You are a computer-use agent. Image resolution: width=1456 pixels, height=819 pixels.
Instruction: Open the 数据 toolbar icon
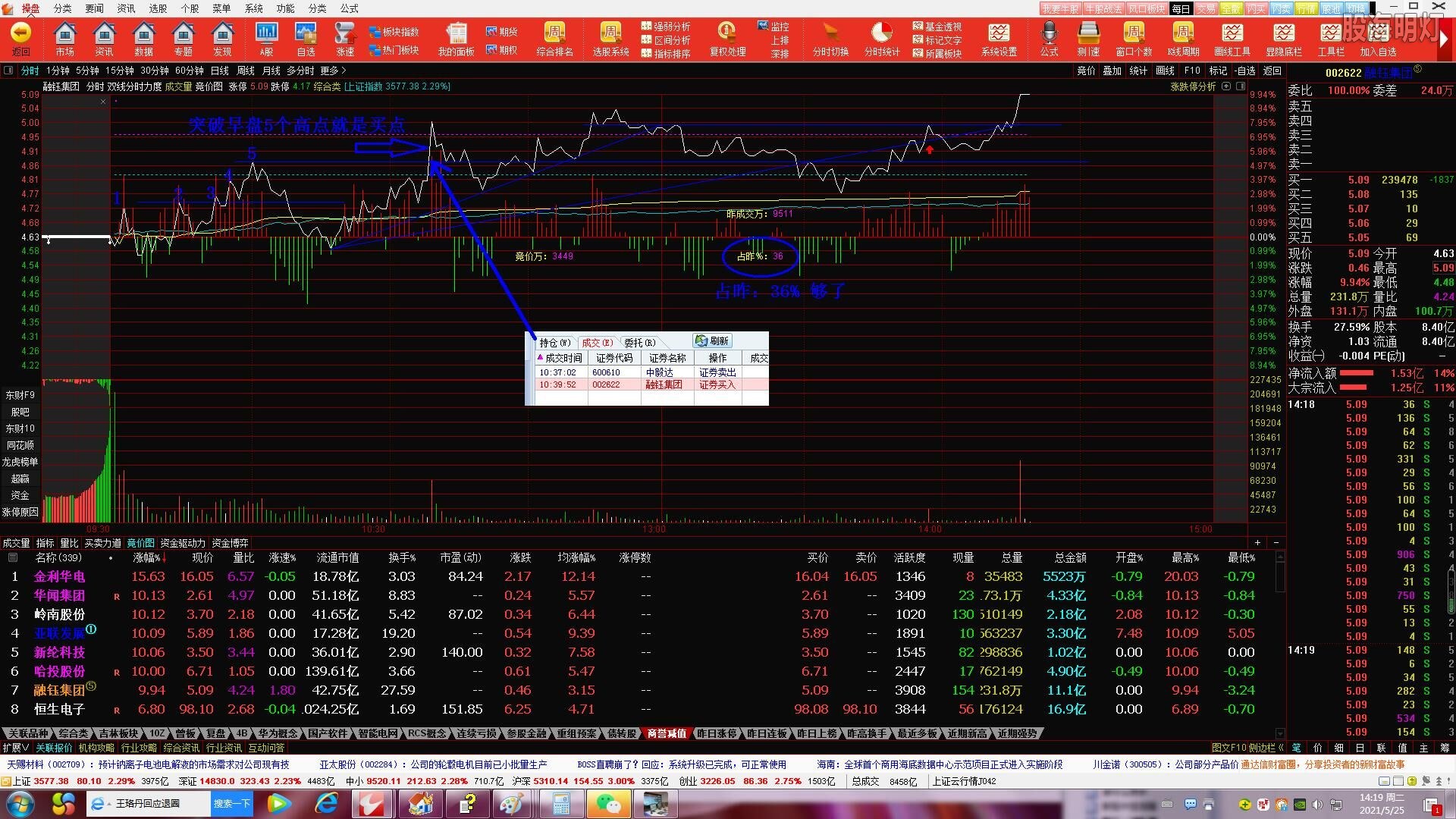(x=143, y=39)
